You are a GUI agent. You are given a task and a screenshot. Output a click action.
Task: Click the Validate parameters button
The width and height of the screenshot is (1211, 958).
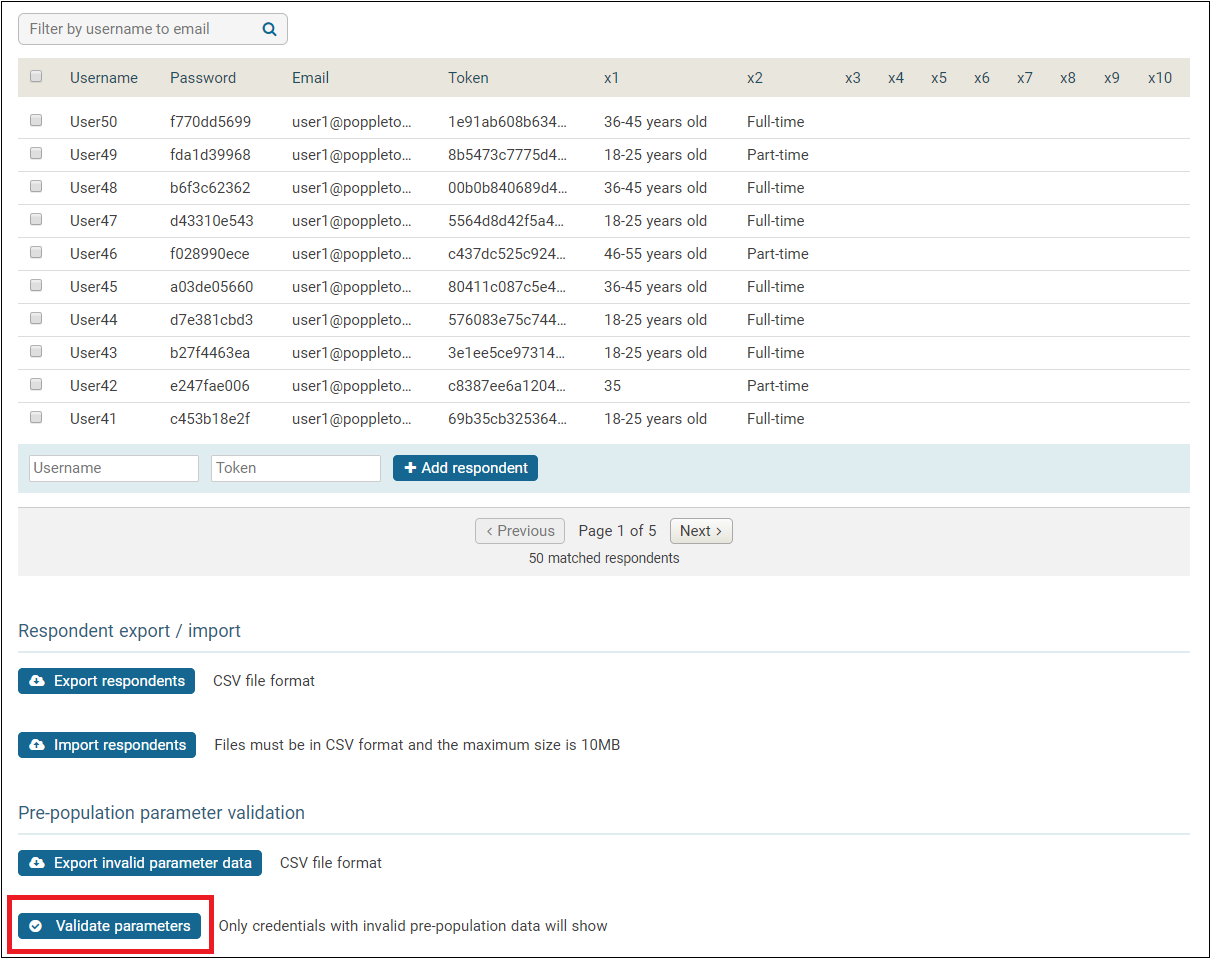109,926
